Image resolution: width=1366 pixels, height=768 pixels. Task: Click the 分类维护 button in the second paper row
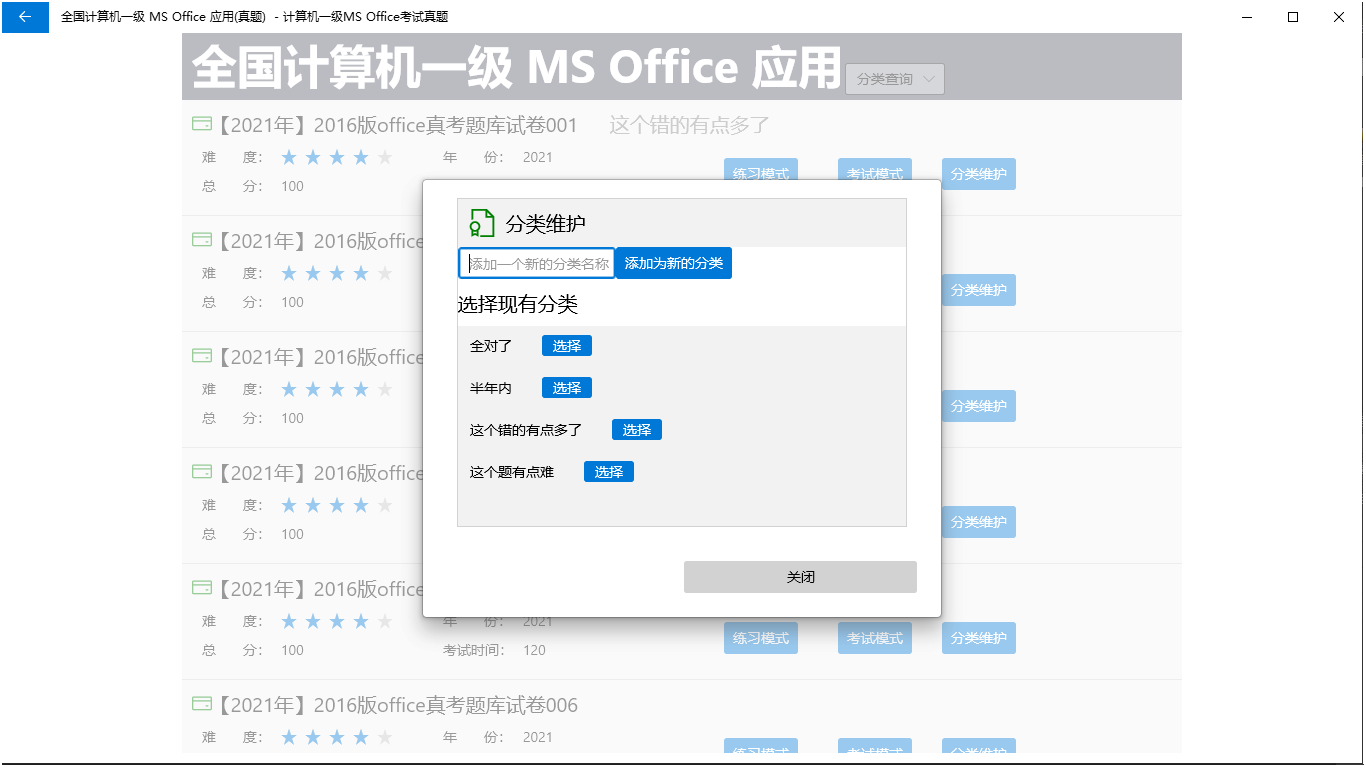[979, 290]
